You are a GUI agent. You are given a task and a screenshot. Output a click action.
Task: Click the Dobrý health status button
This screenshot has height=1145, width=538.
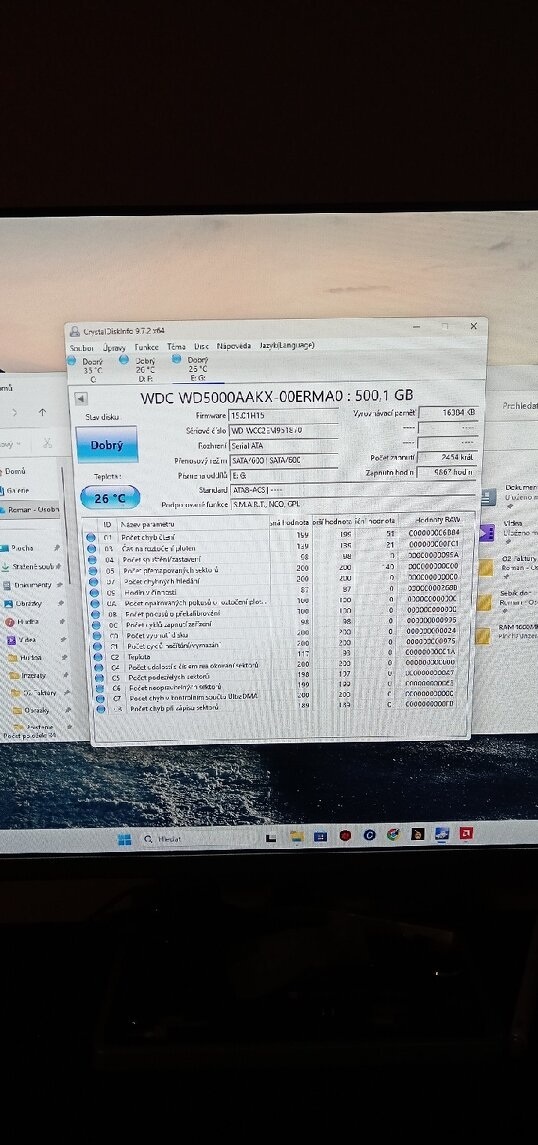coord(107,445)
